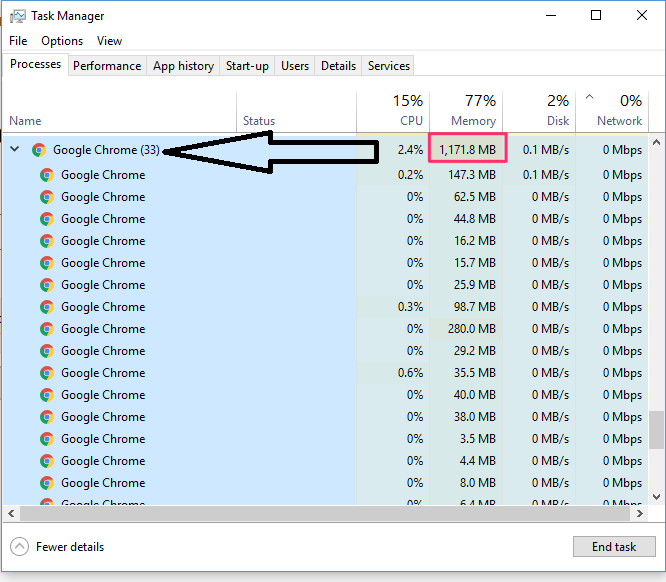Click the vertical scrollbar thumb in the process list
The height and width of the screenshot is (582, 666).
pyautogui.click(x=656, y=430)
